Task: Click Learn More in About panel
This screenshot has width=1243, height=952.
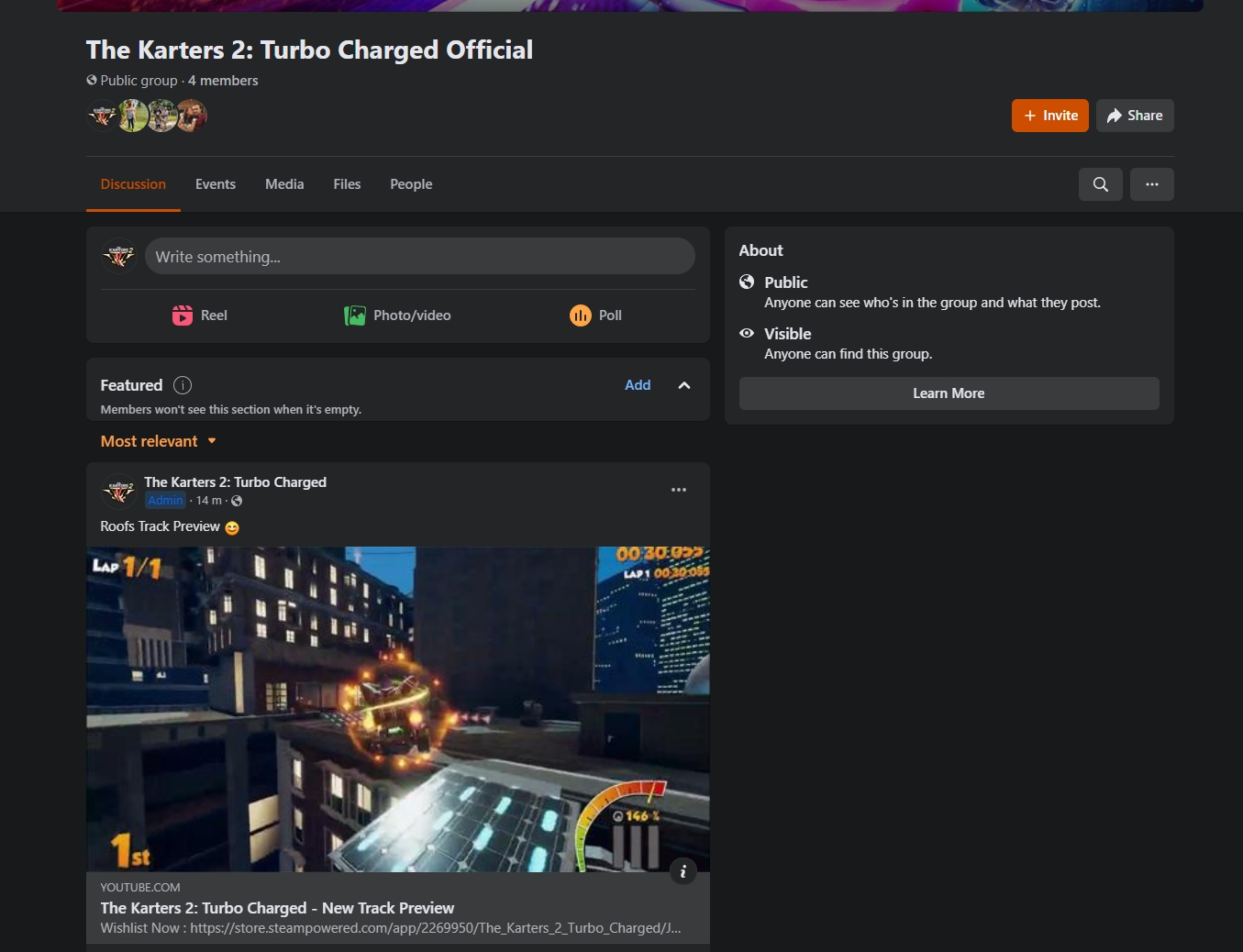Action: pos(949,393)
